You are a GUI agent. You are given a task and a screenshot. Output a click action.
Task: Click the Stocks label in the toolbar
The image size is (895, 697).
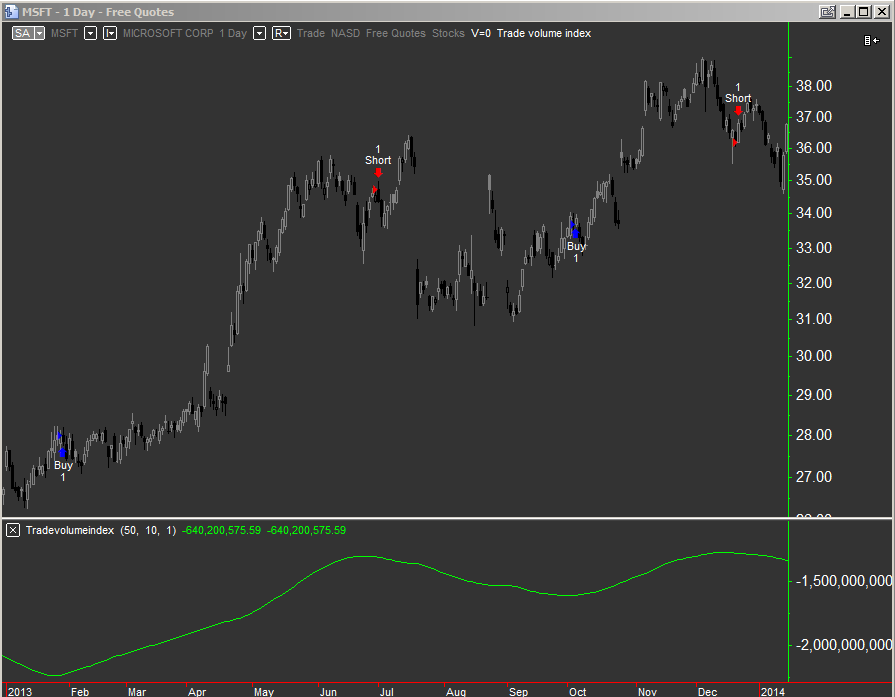point(448,33)
